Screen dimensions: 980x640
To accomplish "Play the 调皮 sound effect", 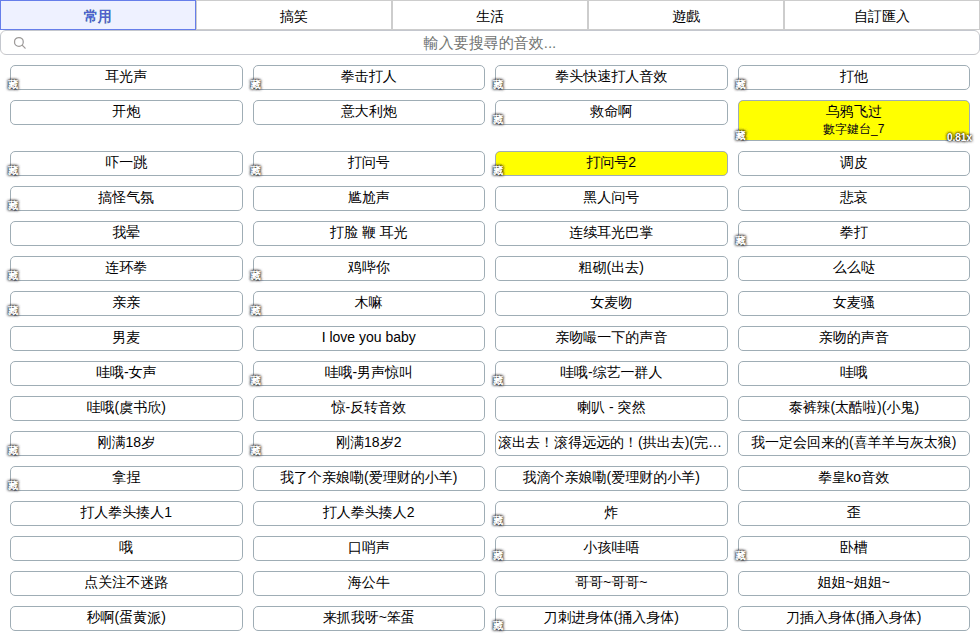I will coord(854,164).
